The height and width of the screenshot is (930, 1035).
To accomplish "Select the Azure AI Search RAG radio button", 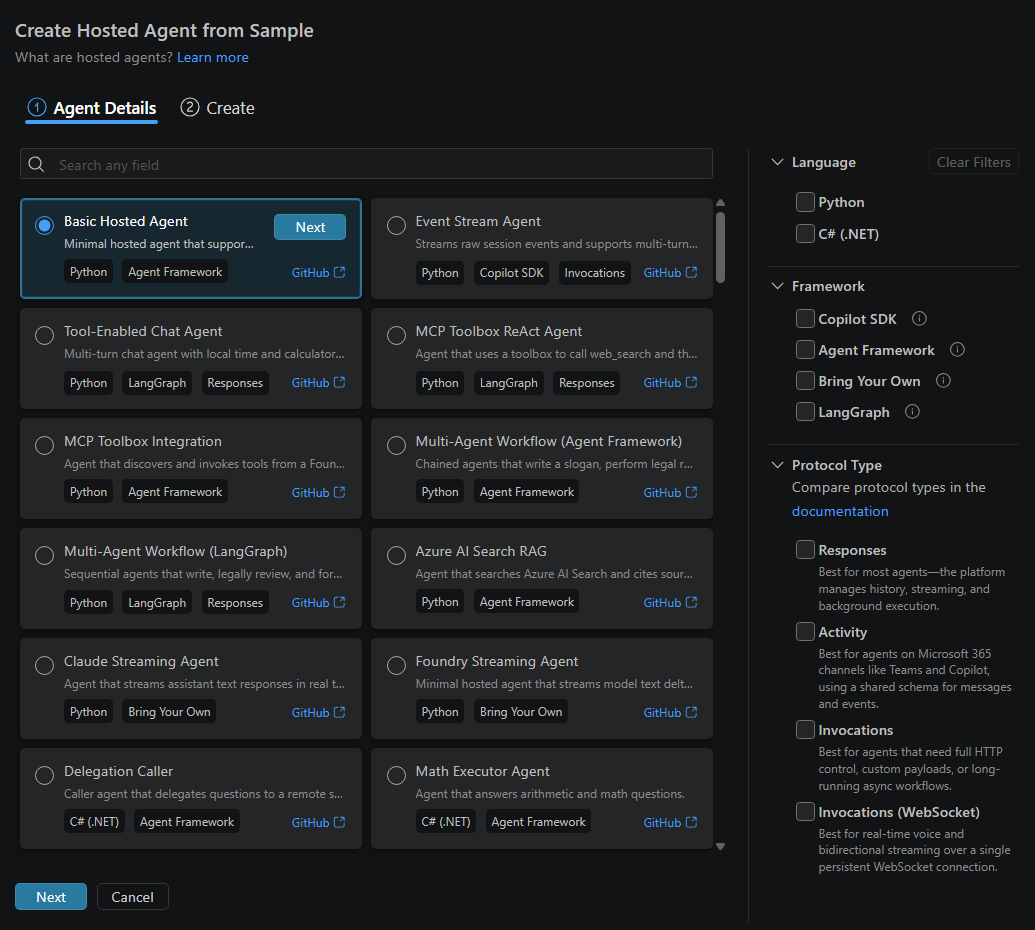I will click(x=396, y=556).
